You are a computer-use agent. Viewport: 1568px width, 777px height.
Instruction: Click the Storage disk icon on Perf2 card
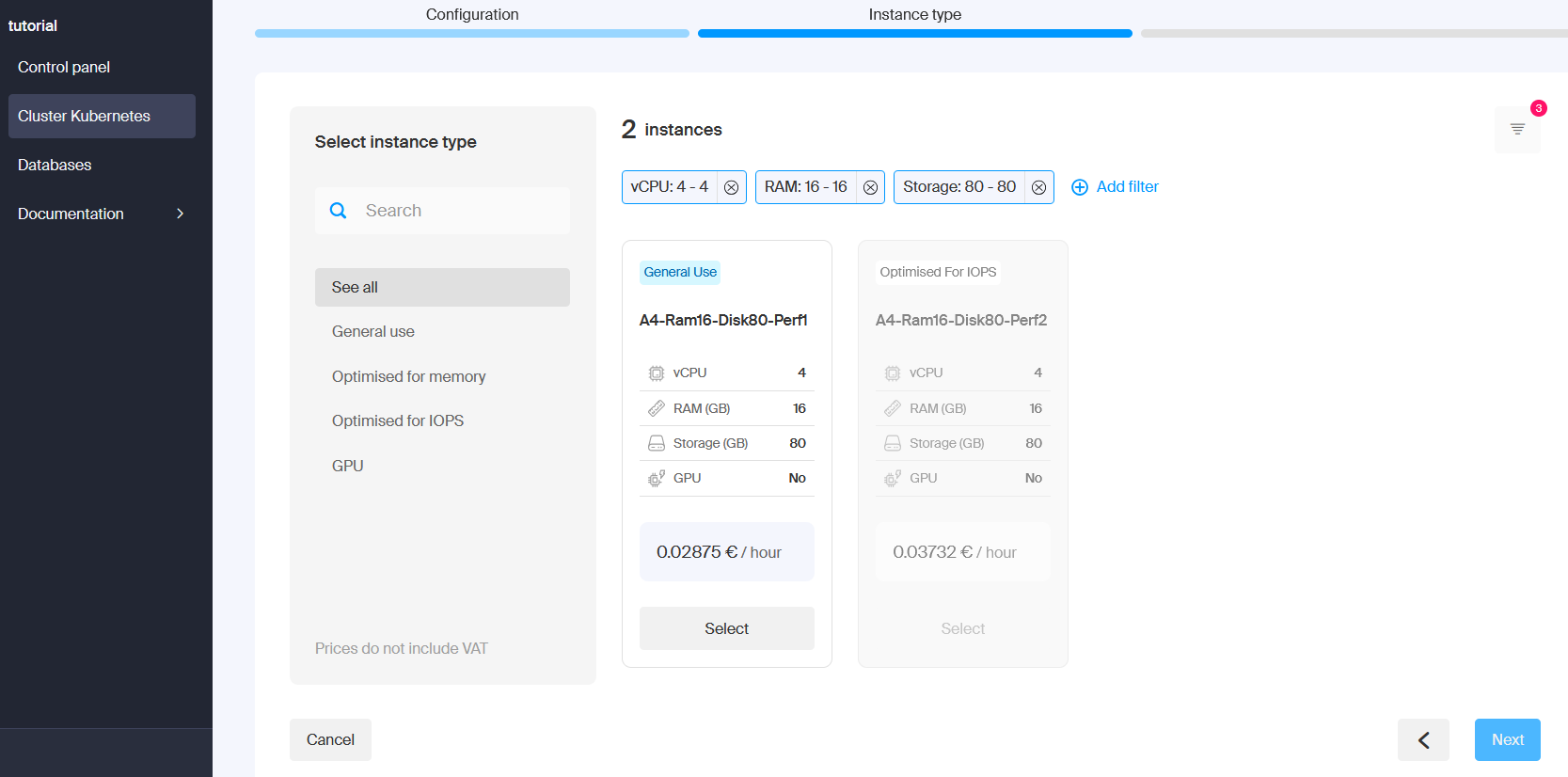pos(892,443)
